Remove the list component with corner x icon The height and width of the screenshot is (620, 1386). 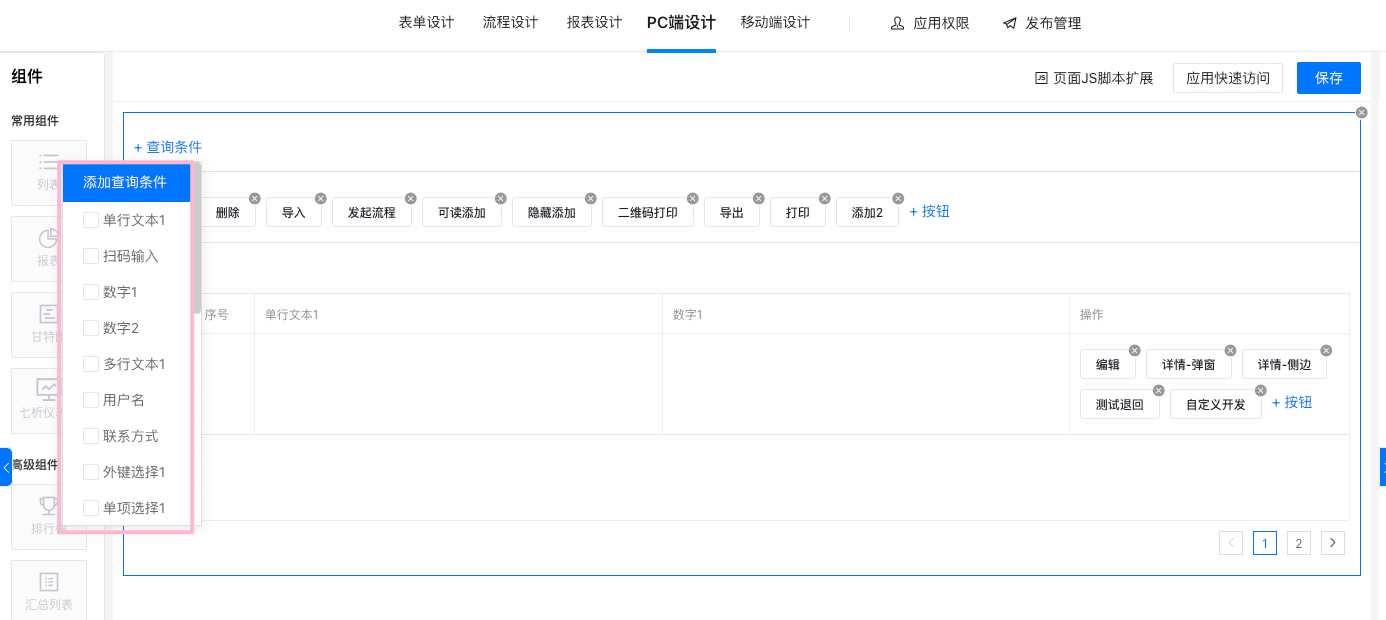[x=1361, y=112]
